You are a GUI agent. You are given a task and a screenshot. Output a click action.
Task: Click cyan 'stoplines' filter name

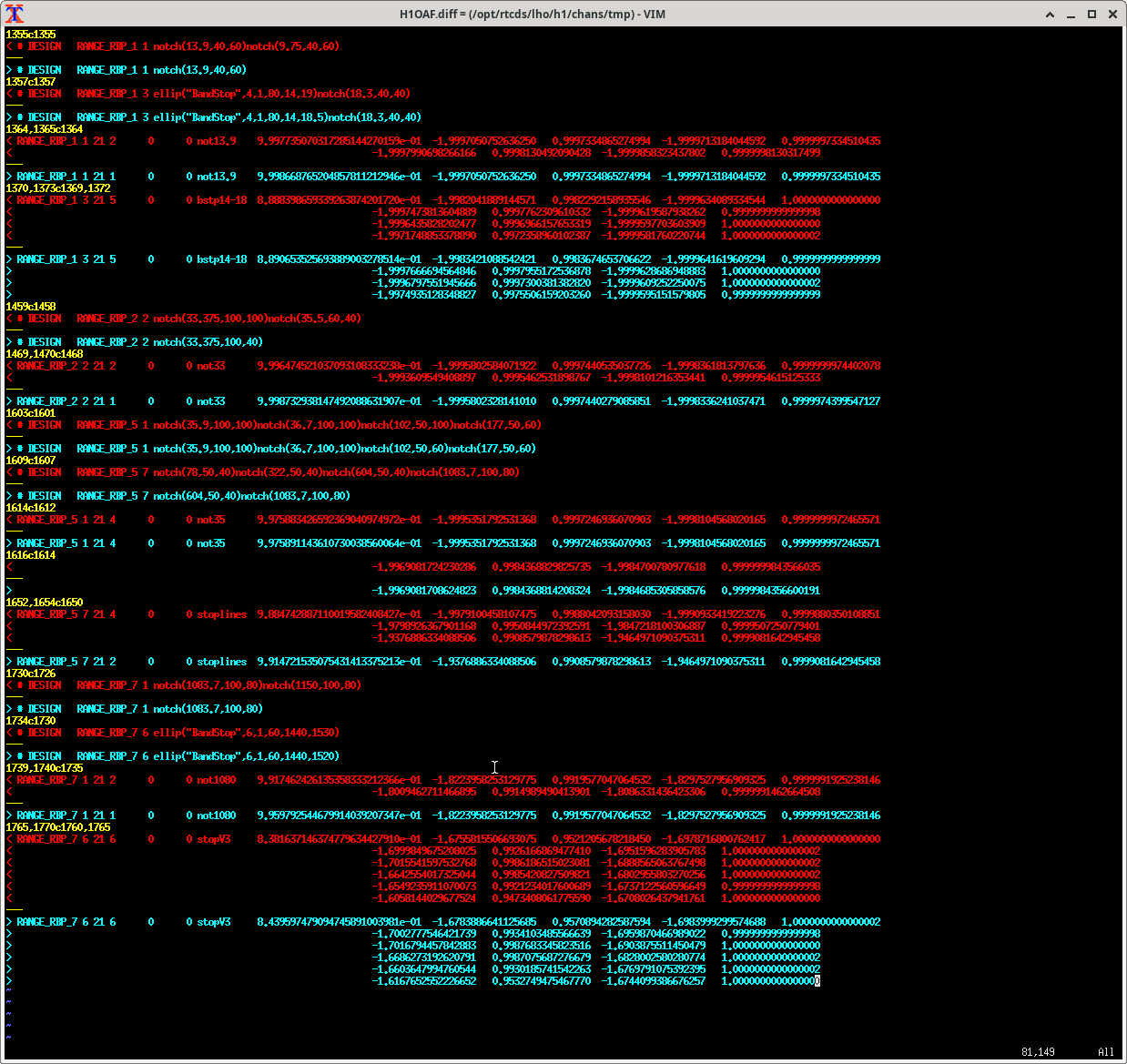click(x=222, y=662)
